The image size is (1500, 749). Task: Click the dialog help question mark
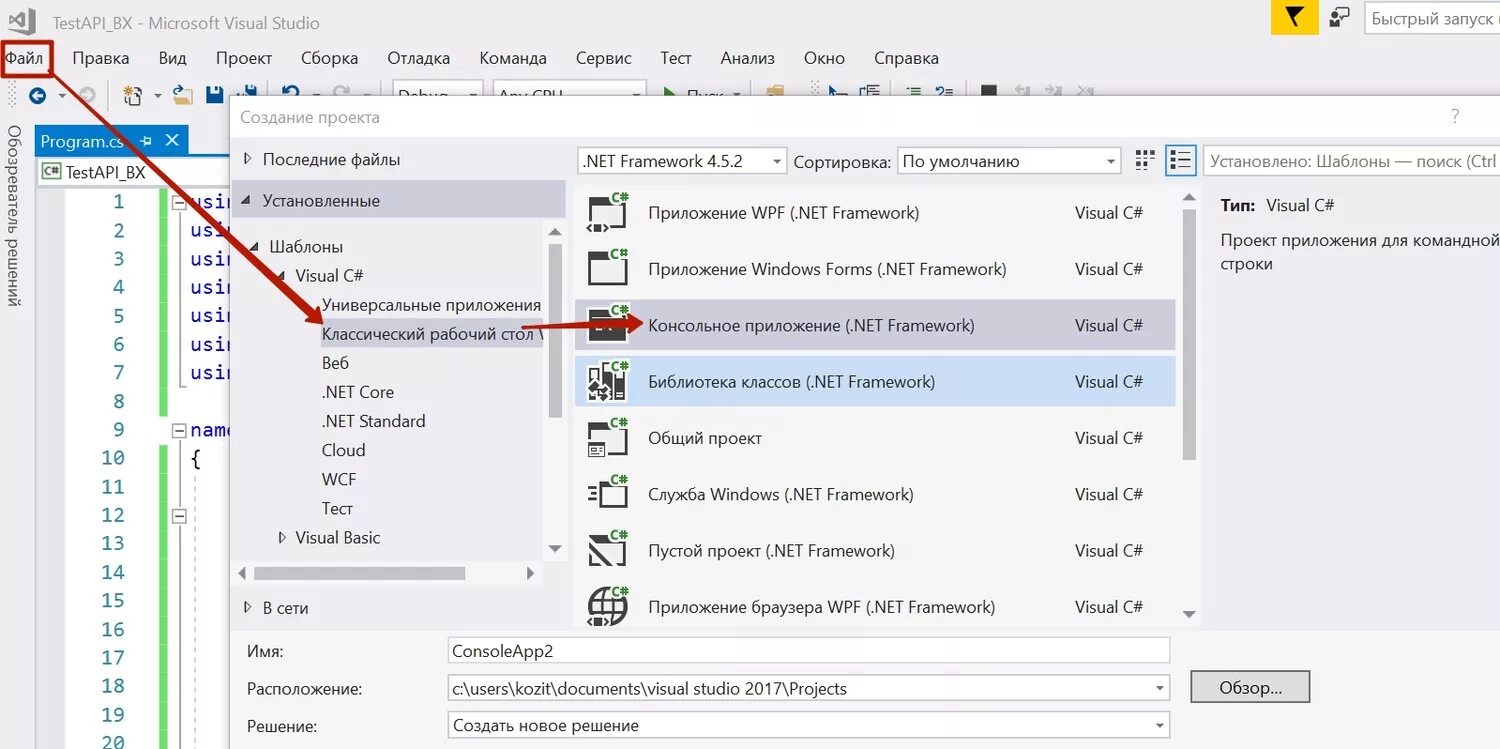click(1455, 117)
